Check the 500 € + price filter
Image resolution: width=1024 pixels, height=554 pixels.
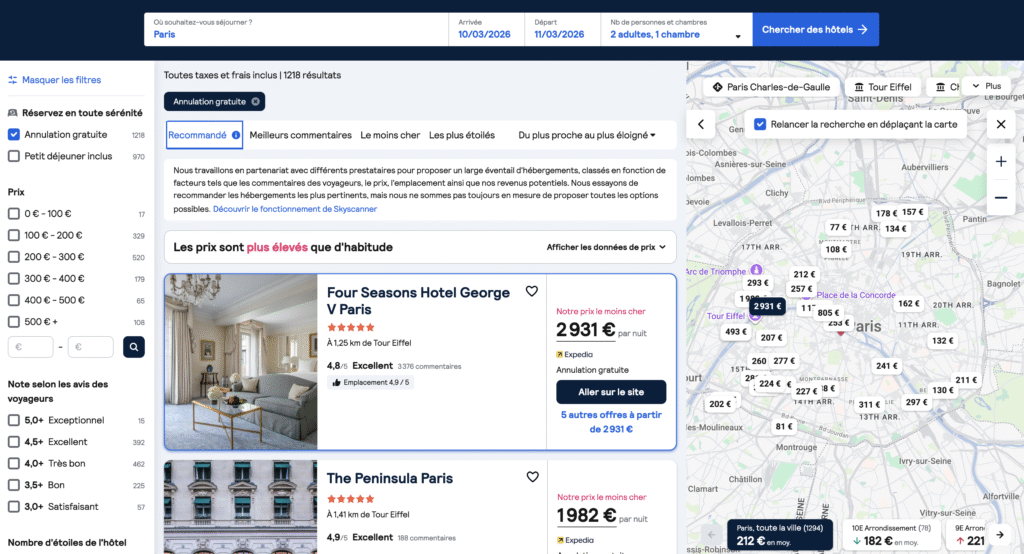[x=14, y=321]
